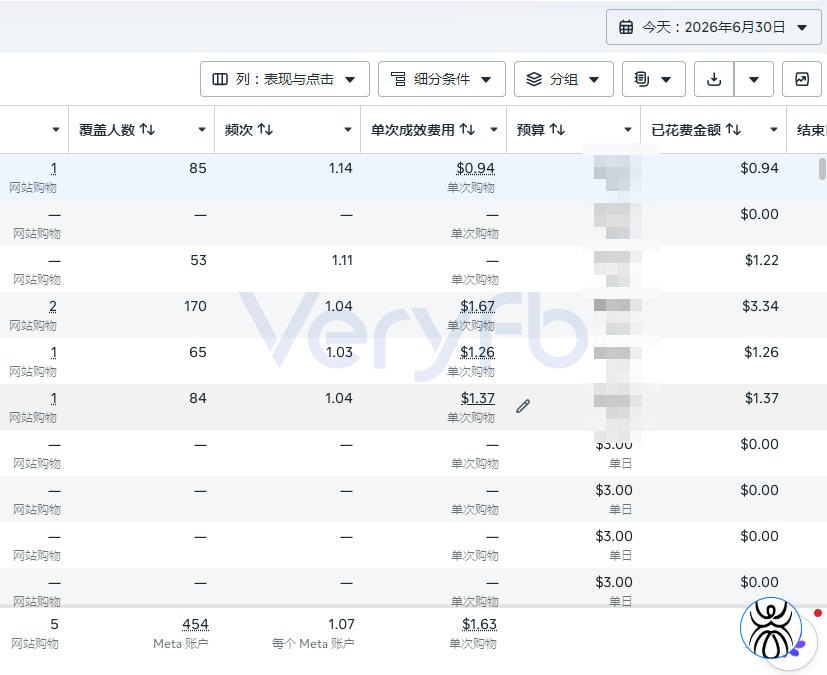This screenshot has width=827, height=675.
Task: Click the download export icon
Action: pyautogui.click(x=714, y=79)
